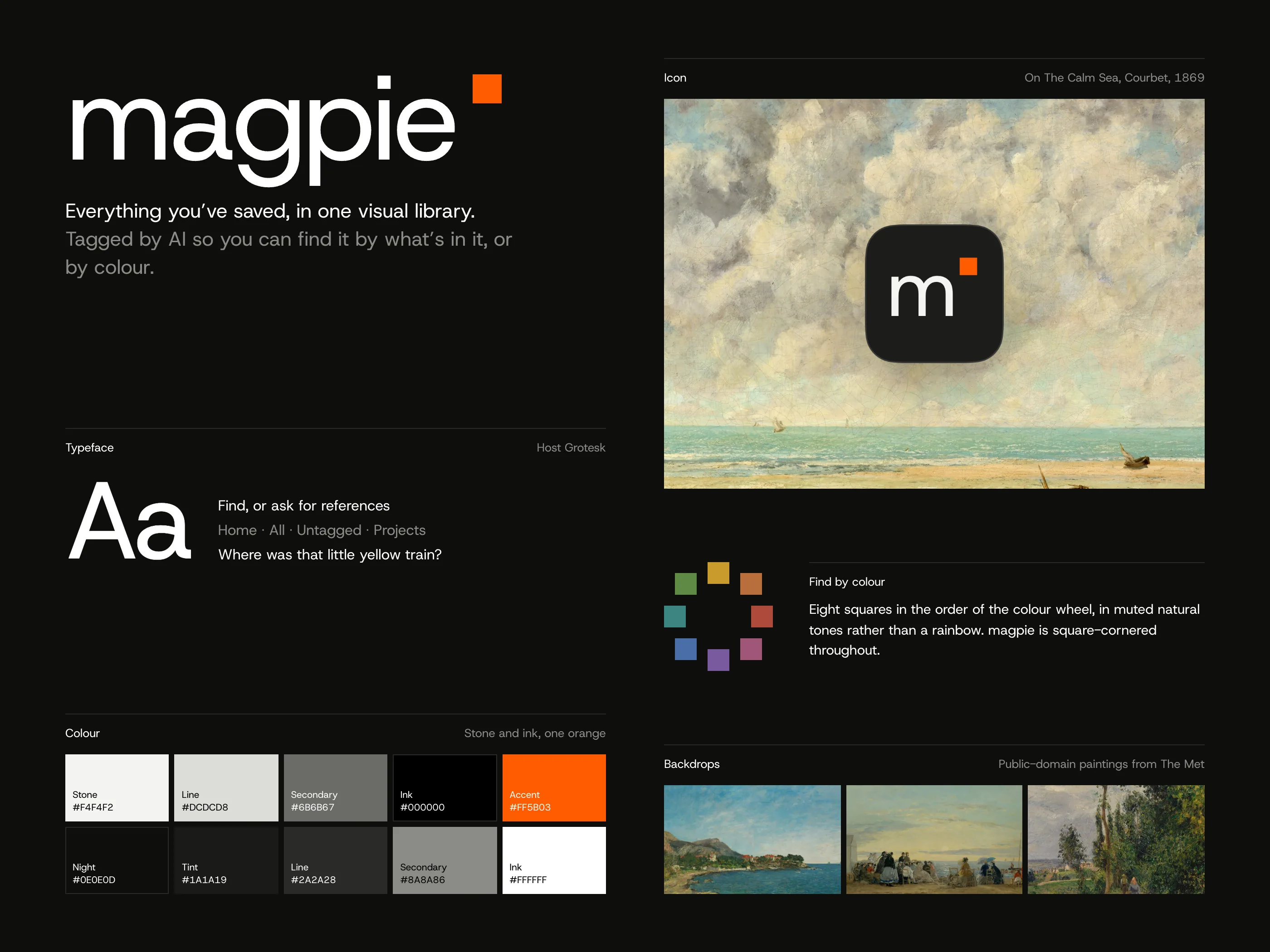Click the 'Backdrops' section heading
Image resolution: width=1270 pixels, height=952 pixels.
tap(692, 764)
